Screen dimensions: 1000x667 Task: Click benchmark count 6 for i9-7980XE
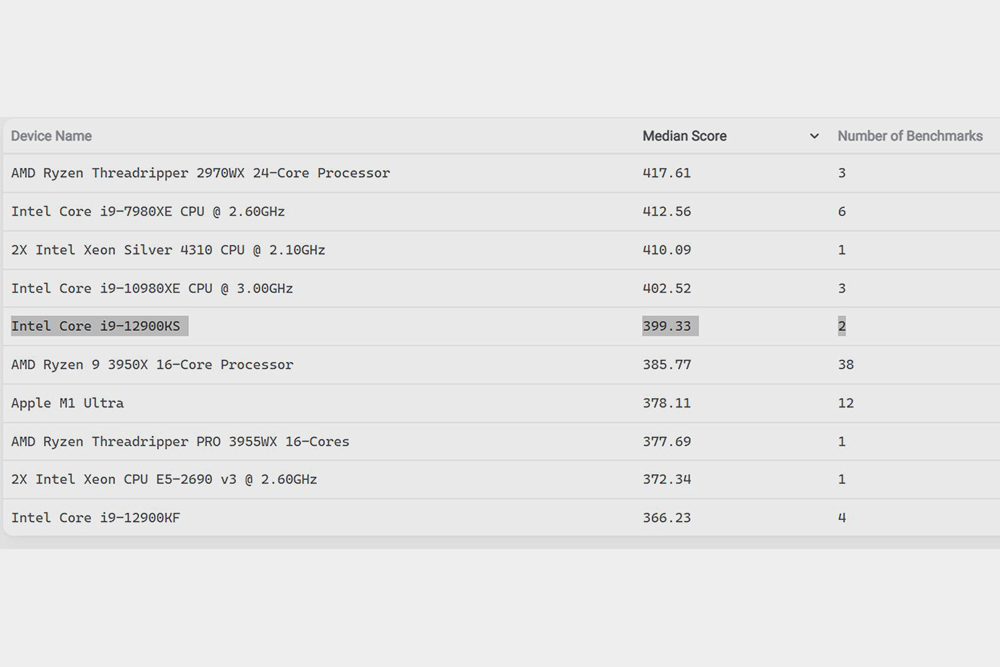coord(842,211)
